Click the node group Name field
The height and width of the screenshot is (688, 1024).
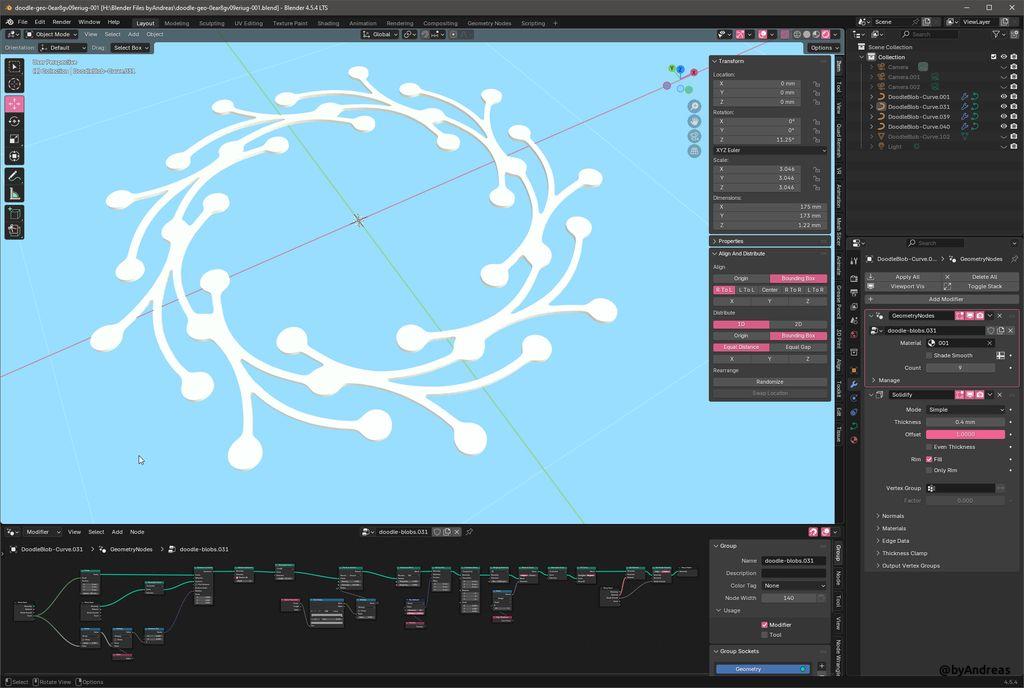(794, 561)
